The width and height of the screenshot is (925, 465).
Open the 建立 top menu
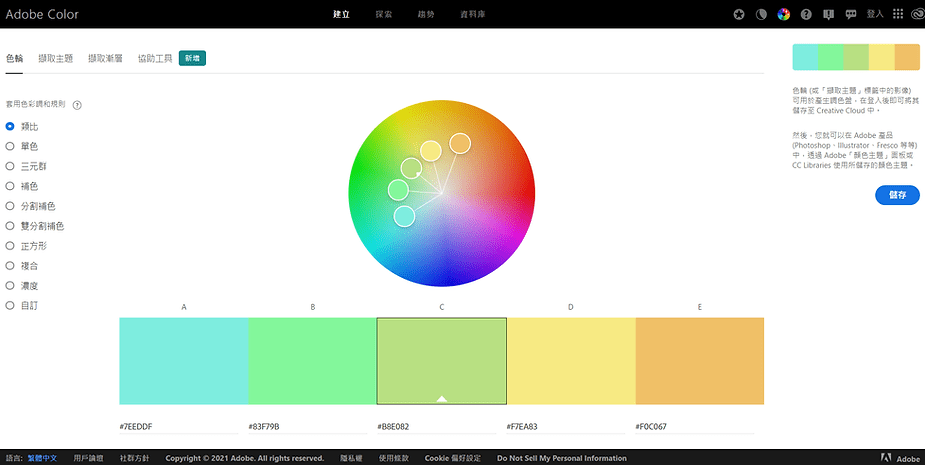(341, 14)
